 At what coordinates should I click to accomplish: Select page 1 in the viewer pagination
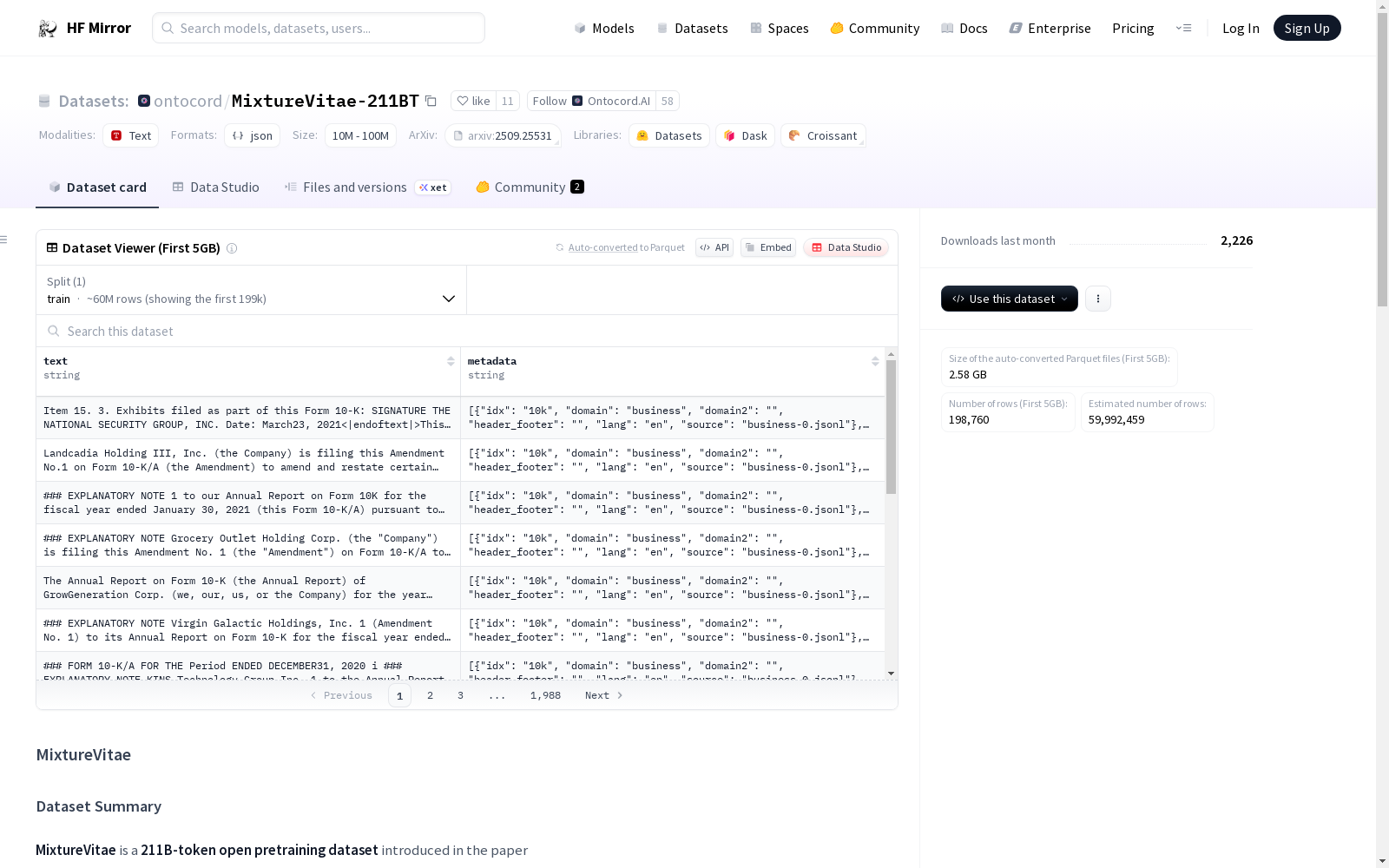(x=399, y=695)
